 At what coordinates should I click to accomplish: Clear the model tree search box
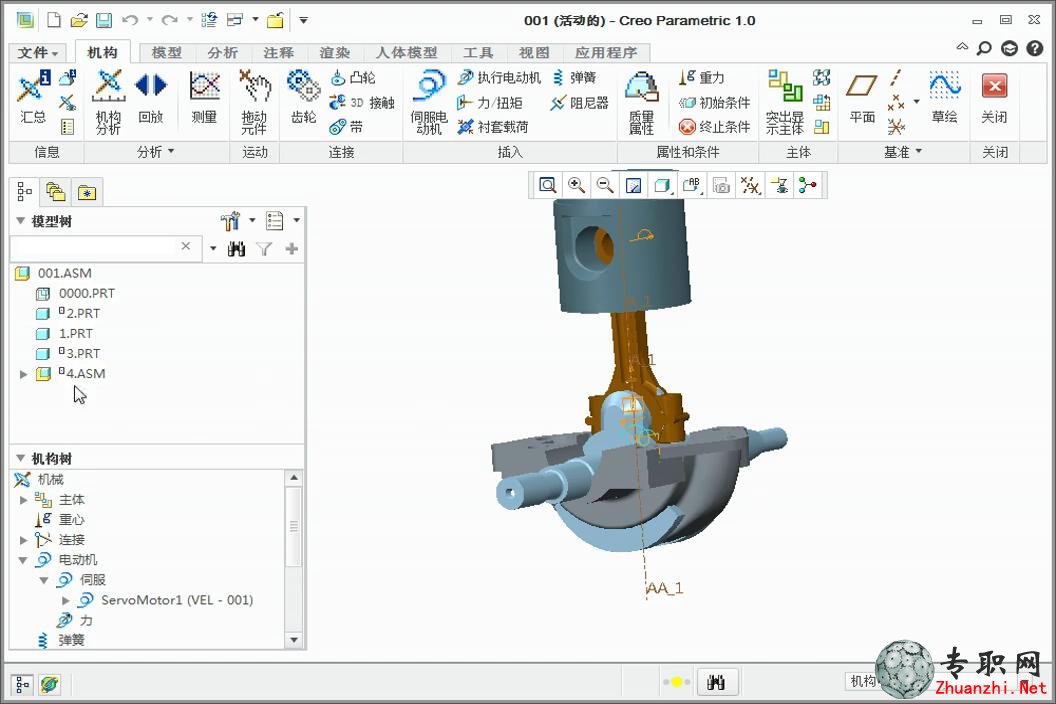pos(186,247)
